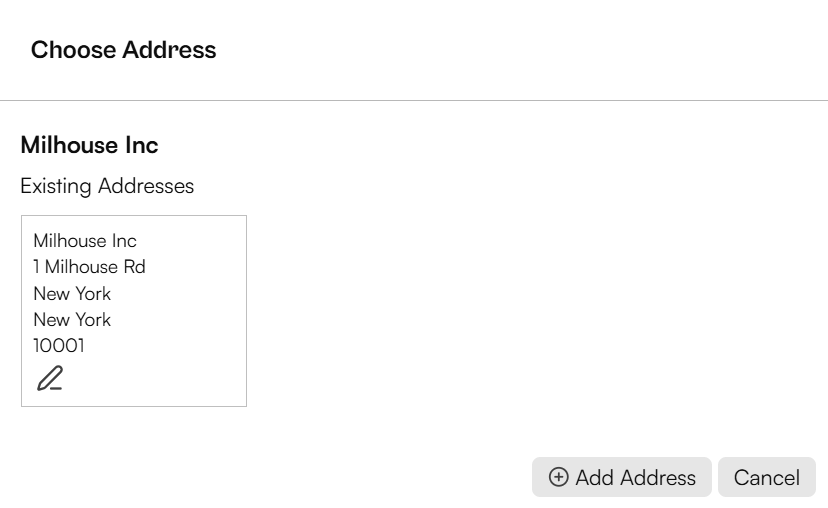Cancel the Choose Address dialog

coord(767,477)
